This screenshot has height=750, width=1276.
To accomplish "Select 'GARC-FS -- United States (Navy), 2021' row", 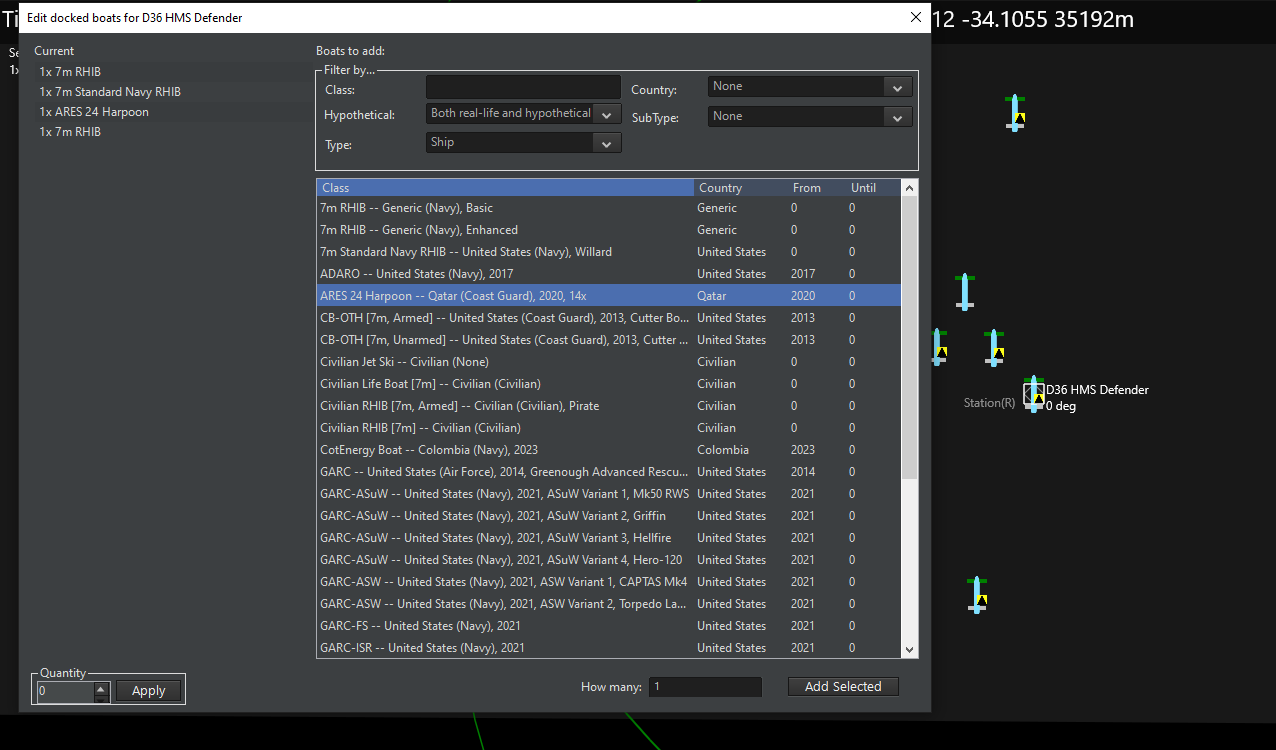I will coord(608,626).
